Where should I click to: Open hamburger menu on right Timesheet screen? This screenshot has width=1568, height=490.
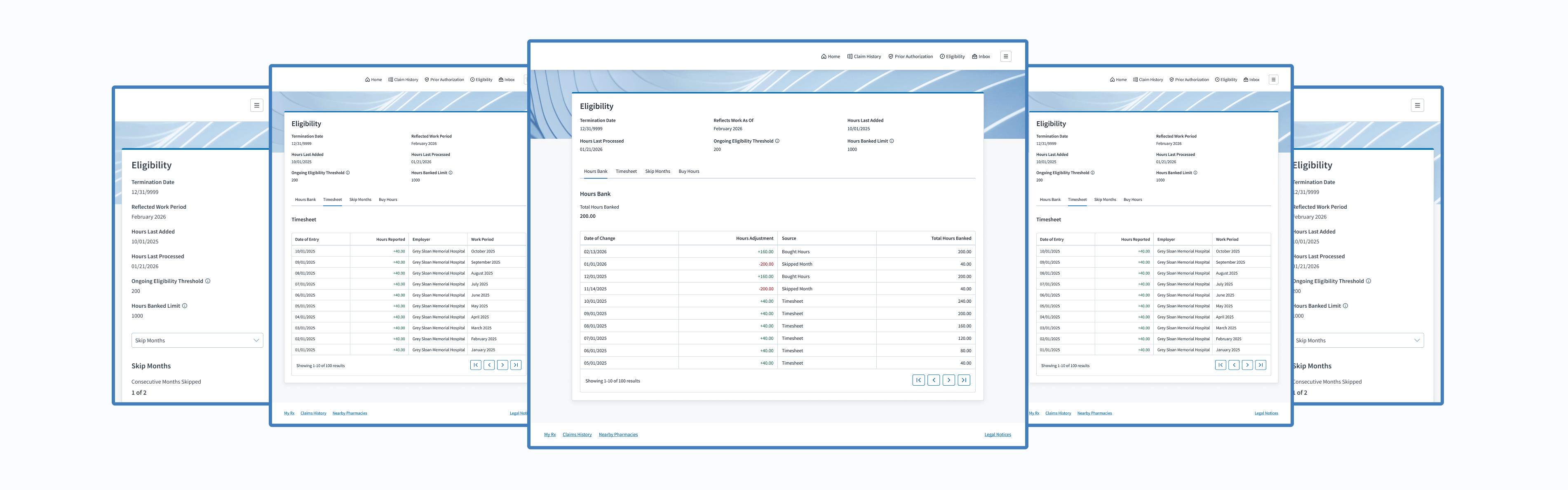(1273, 80)
